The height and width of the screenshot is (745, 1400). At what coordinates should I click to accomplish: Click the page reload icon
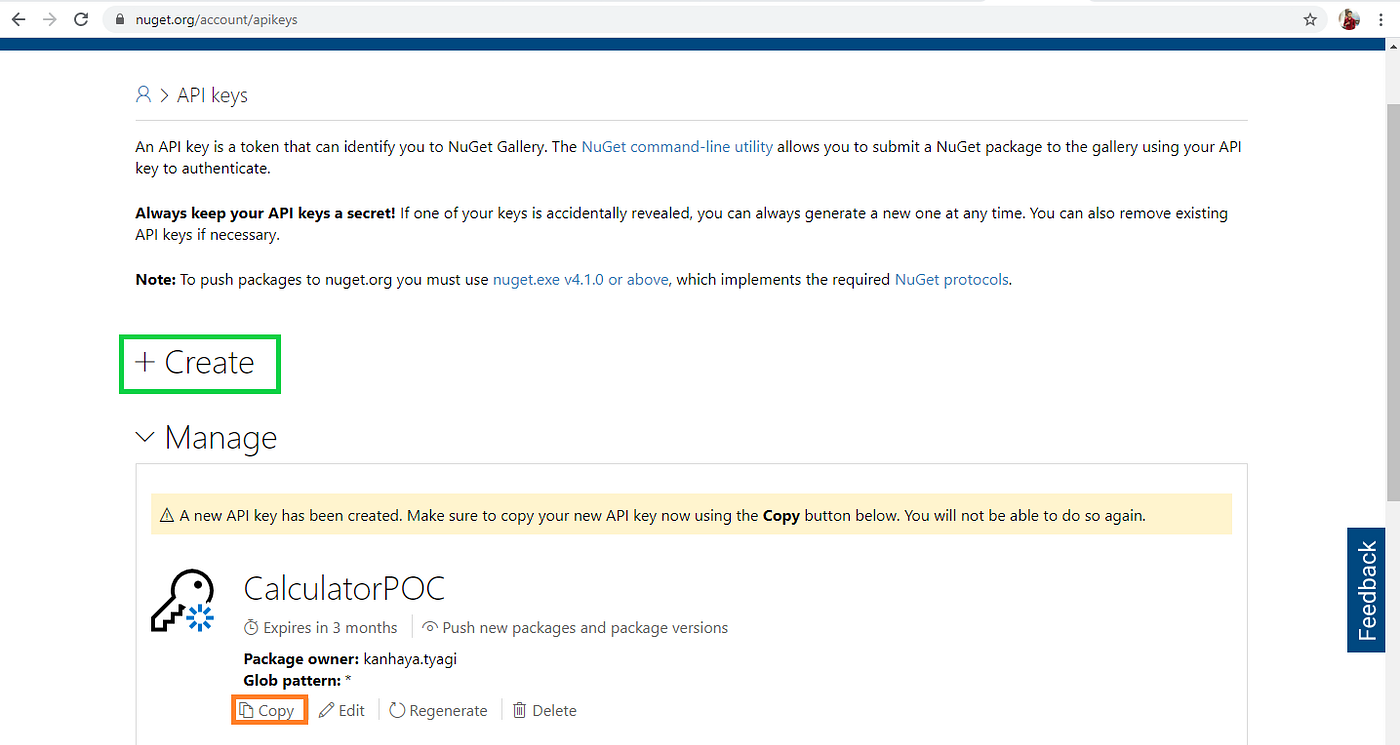[x=81, y=18]
